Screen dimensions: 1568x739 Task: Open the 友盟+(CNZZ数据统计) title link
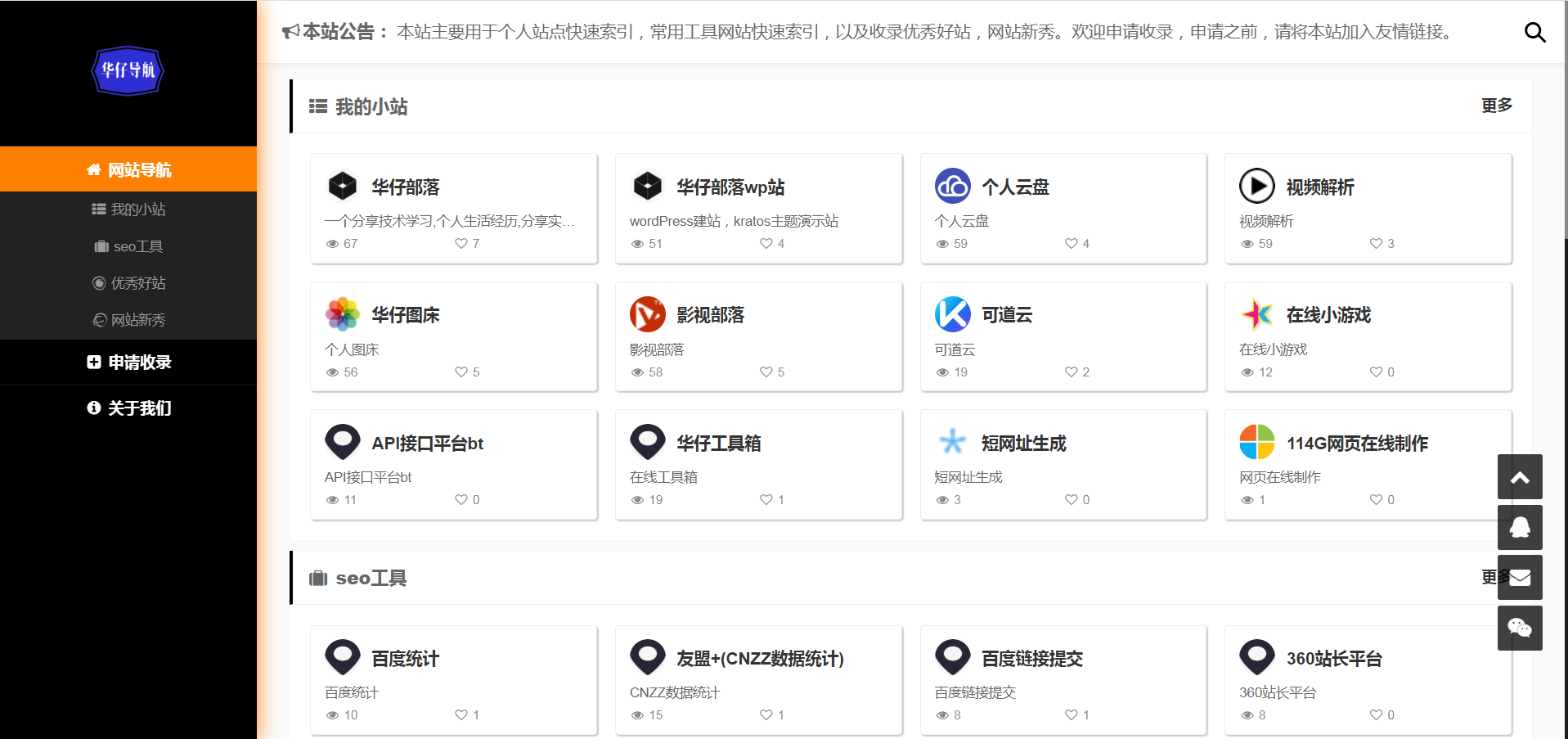761,659
